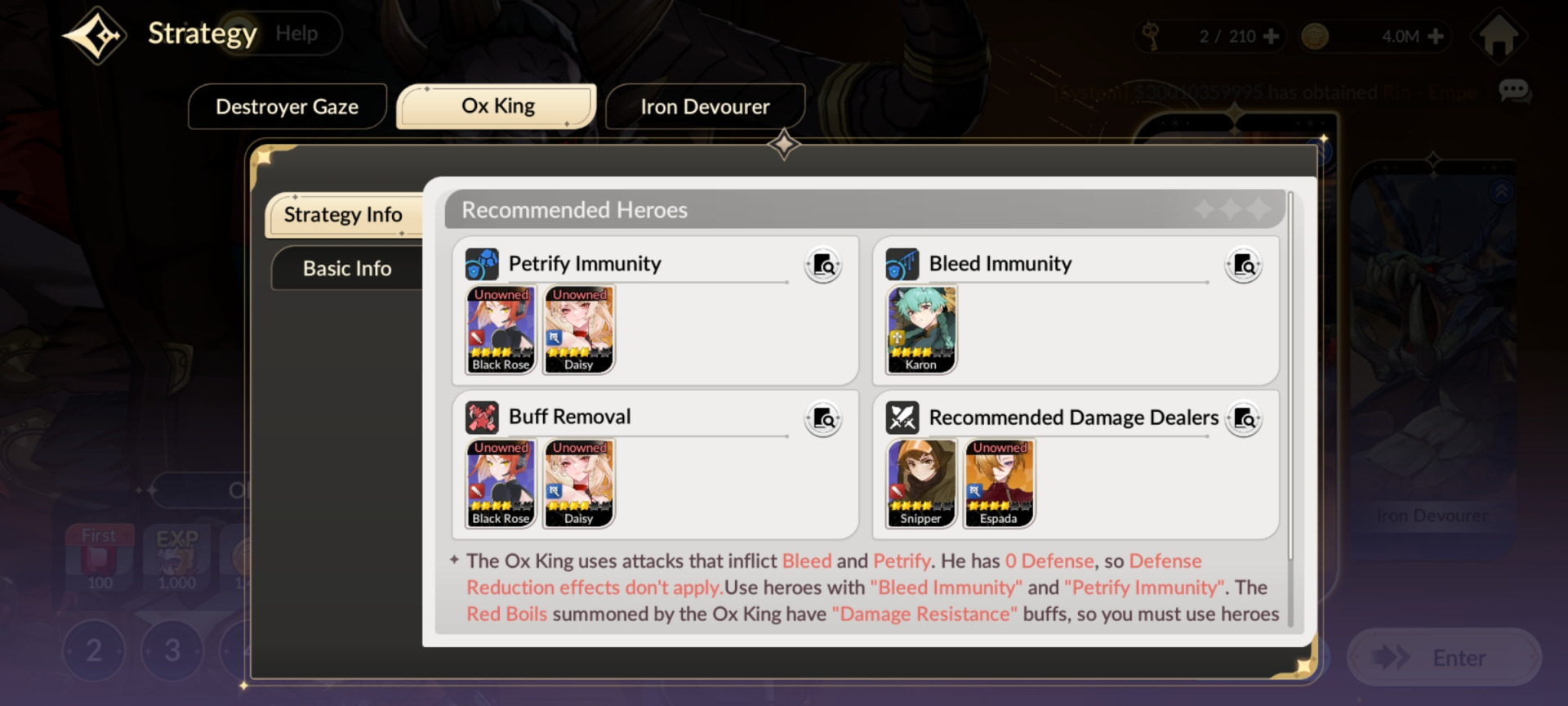Select the Strategy Info section
Screen dimensions: 1568x706
click(344, 215)
